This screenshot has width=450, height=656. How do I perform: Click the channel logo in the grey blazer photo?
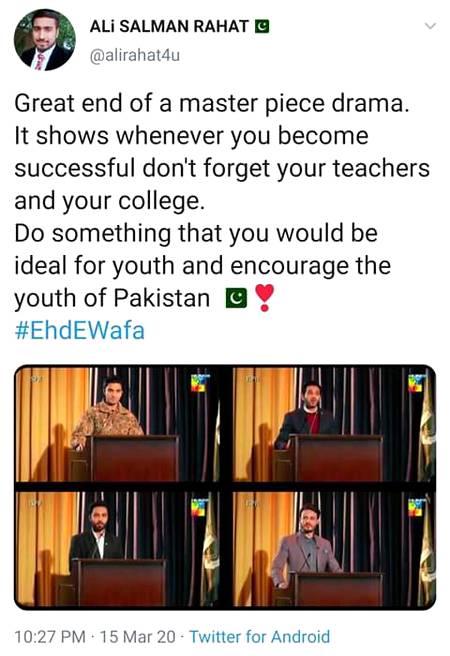(x=417, y=507)
